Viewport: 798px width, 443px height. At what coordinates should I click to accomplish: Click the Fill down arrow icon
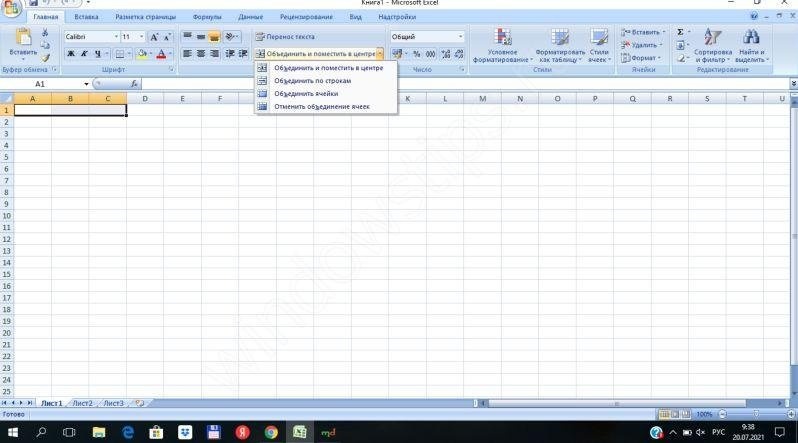[x=680, y=45]
